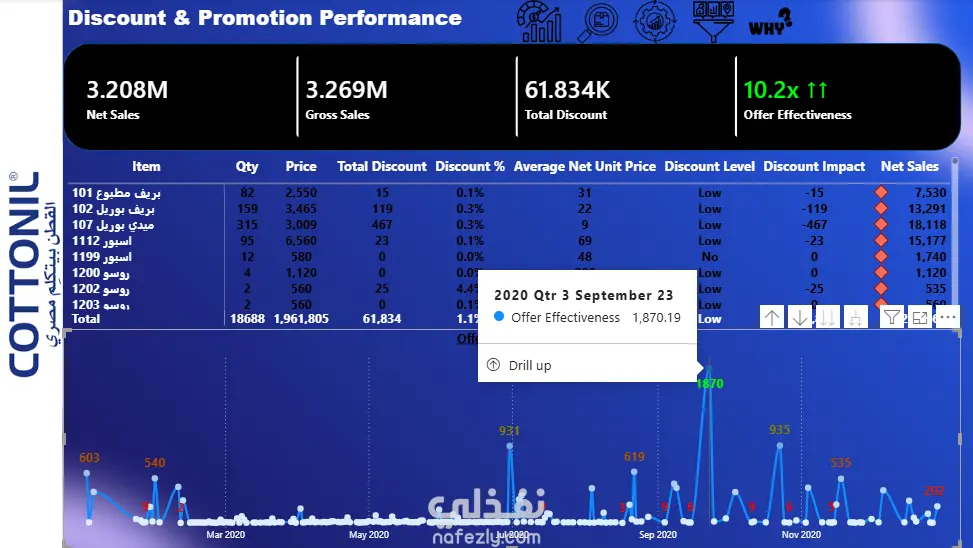Select the بريف مطبوع 101 item row

tap(509, 192)
